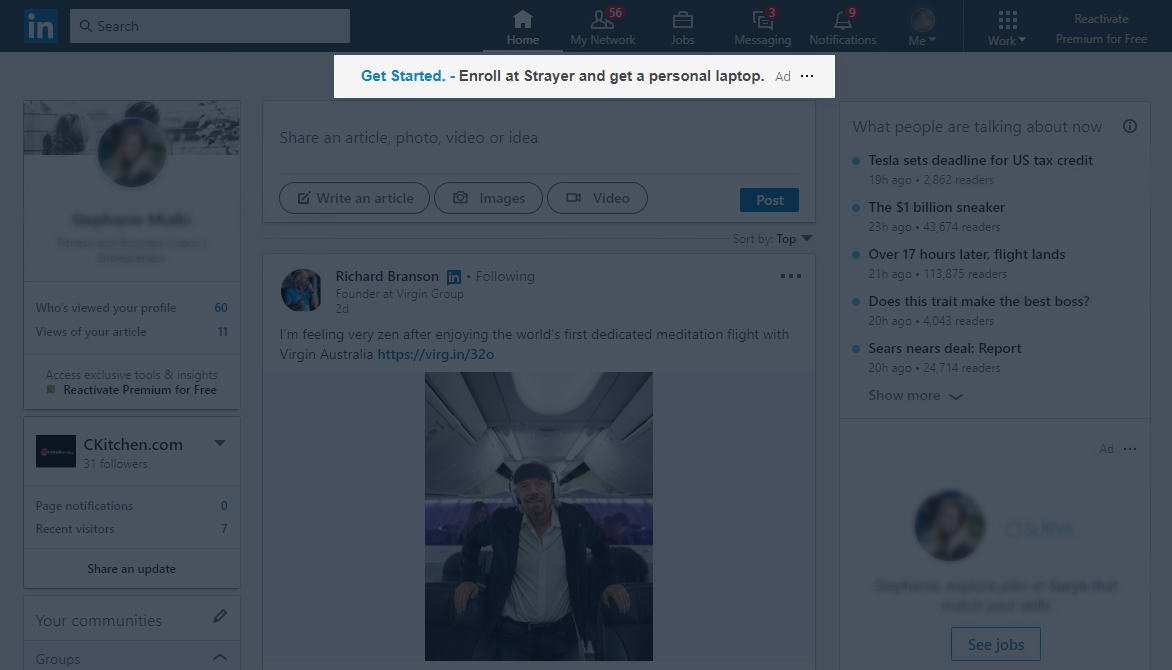Screen dimensions: 1172x670
Task: Open My Network tab
Action: pos(602,27)
